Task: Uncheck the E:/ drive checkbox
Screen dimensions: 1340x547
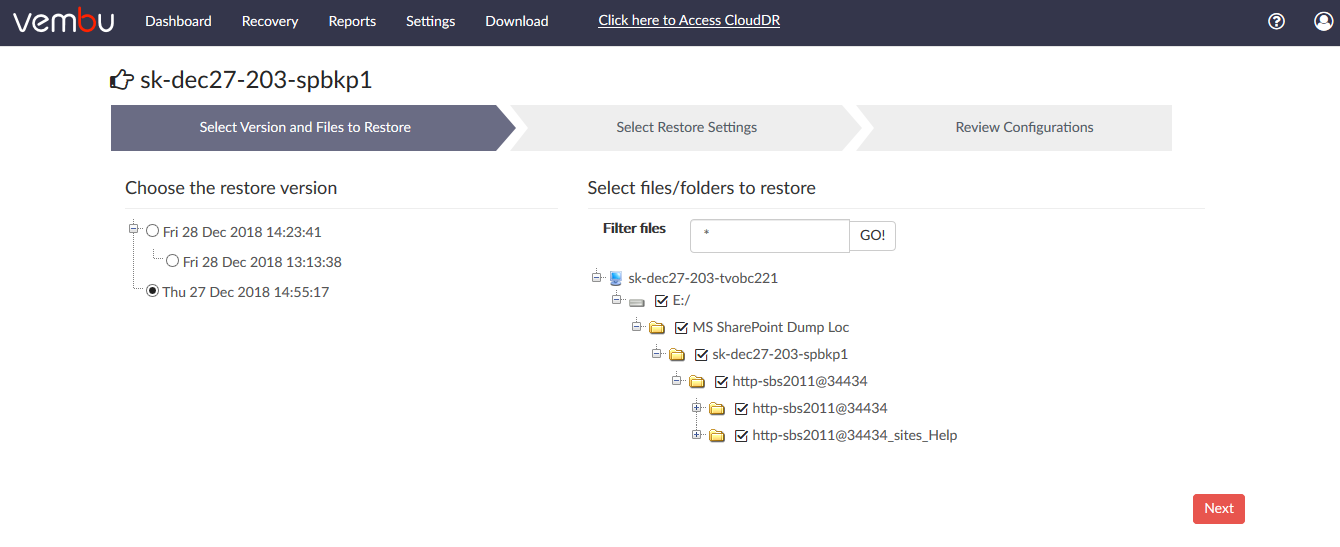Action: click(x=661, y=300)
